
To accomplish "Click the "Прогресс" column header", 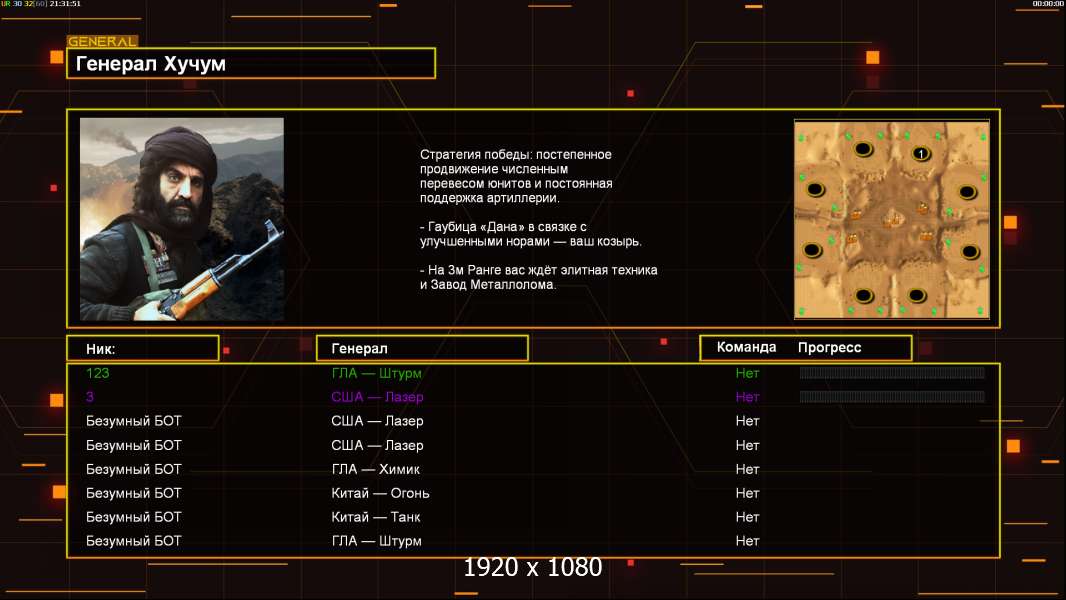I will point(829,348).
